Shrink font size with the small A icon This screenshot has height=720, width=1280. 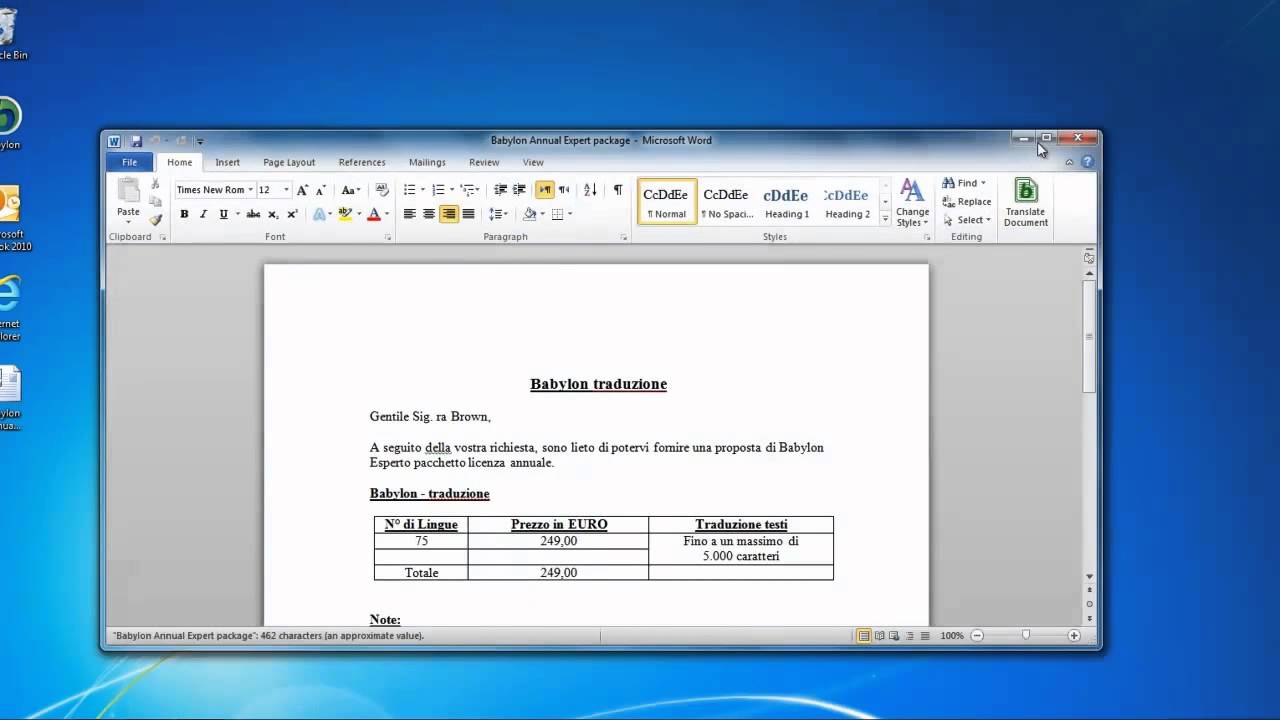point(320,190)
